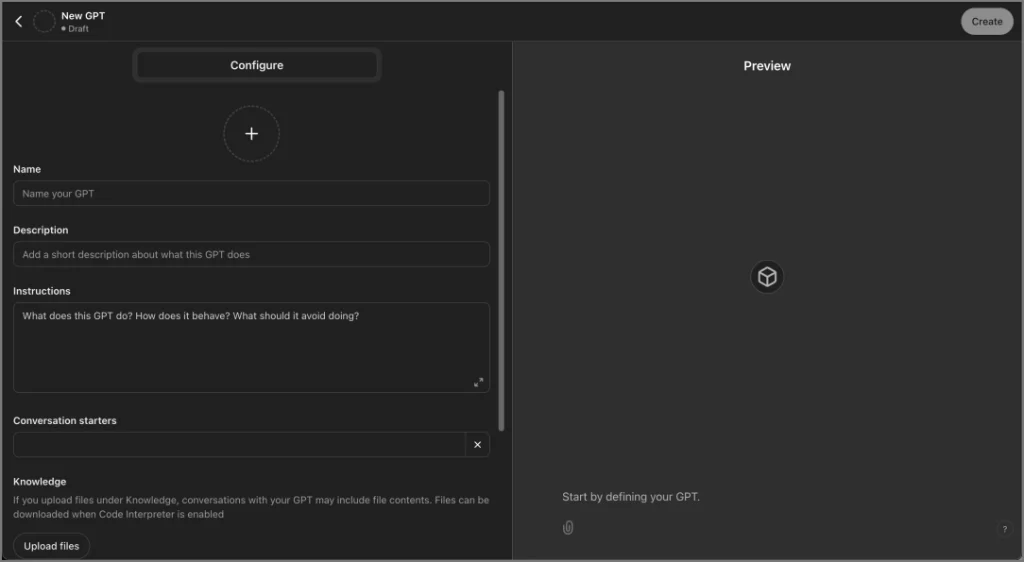
Task: Click the Preview message input area
Action: pos(770,497)
